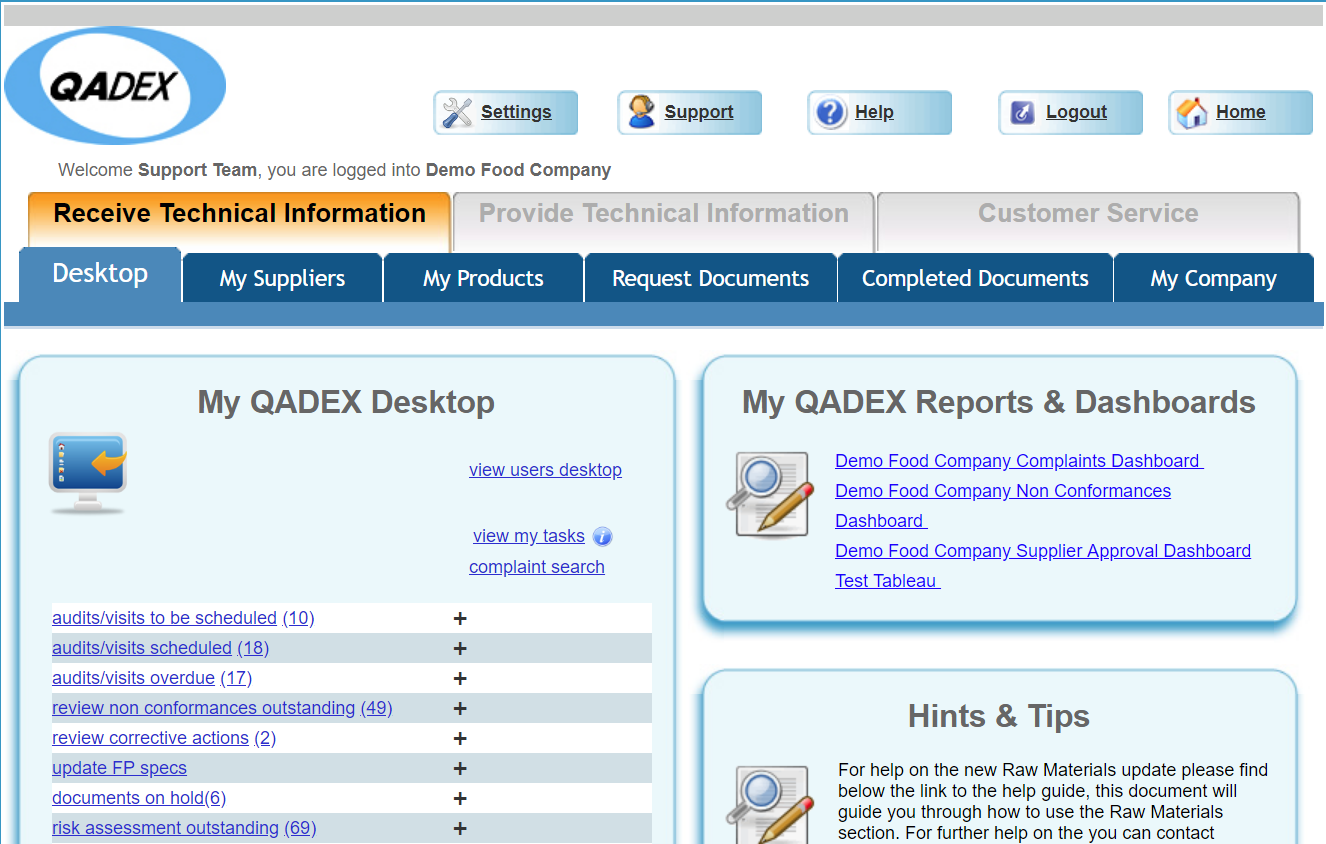The image size is (1326, 844).
Task: Open the Settings link
Action: (516, 112)
